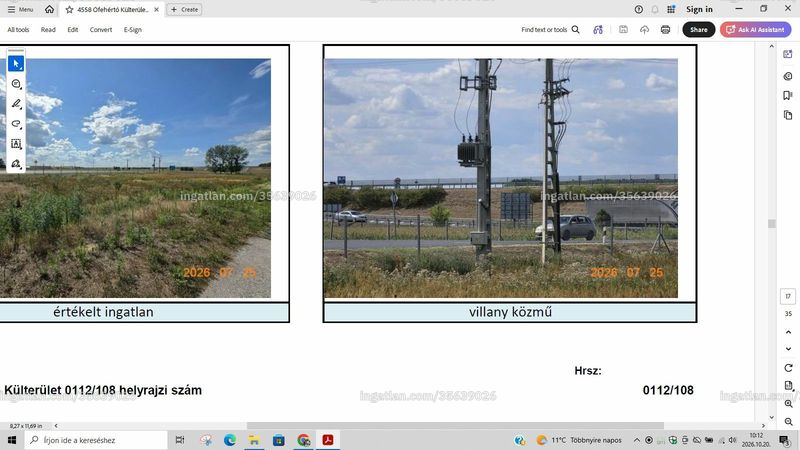Screen dimensions: 800x450
Task: Open the weather widget 11°C Többnyire napos
Action: pyautogui.click(x=579, y=440)
